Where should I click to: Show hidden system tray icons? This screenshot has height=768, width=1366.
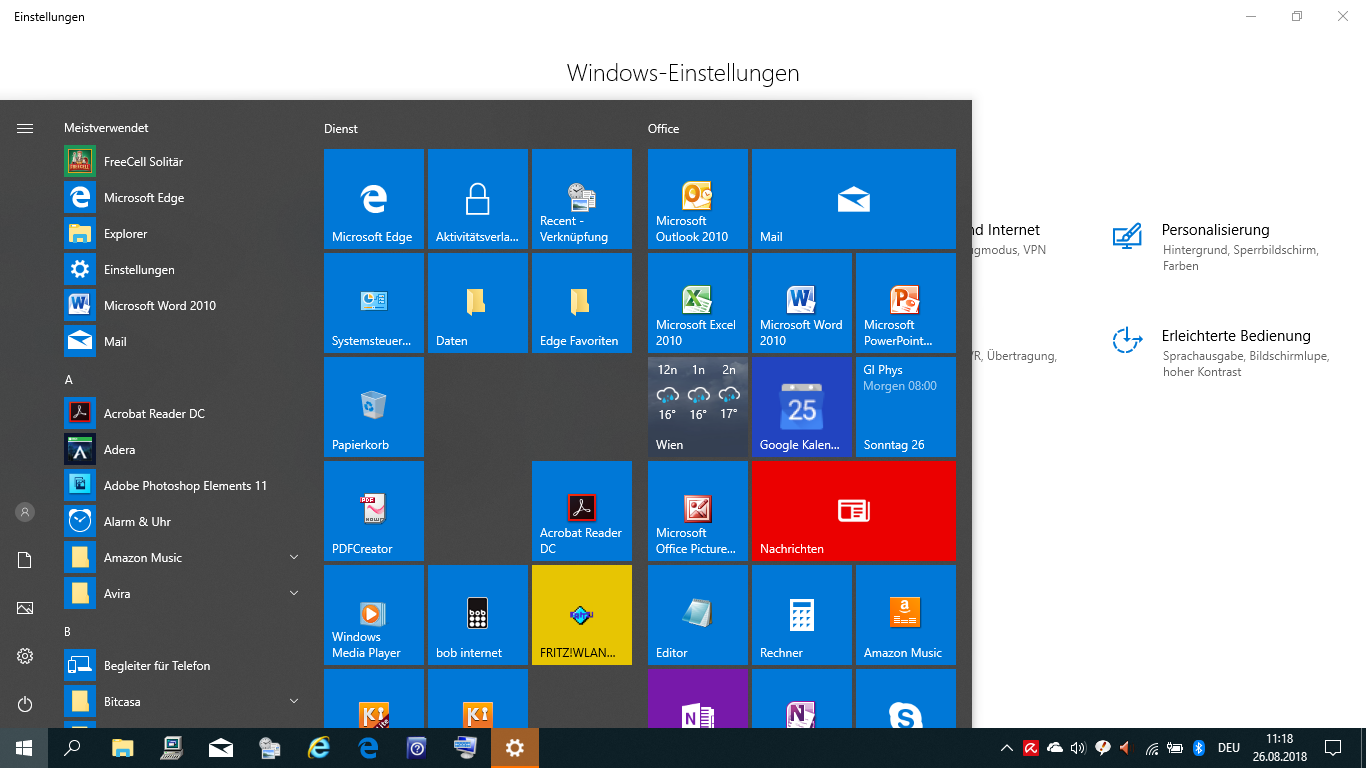pos(1006,748)
